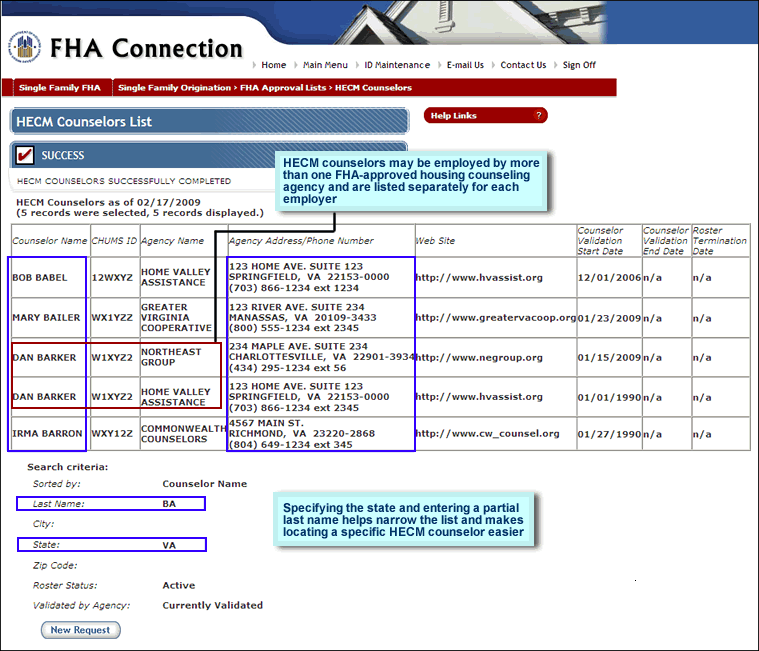Viewport: 759px width, 651px height.
Task: Click FHA Connection title logo text
Action: coord(146,48)
